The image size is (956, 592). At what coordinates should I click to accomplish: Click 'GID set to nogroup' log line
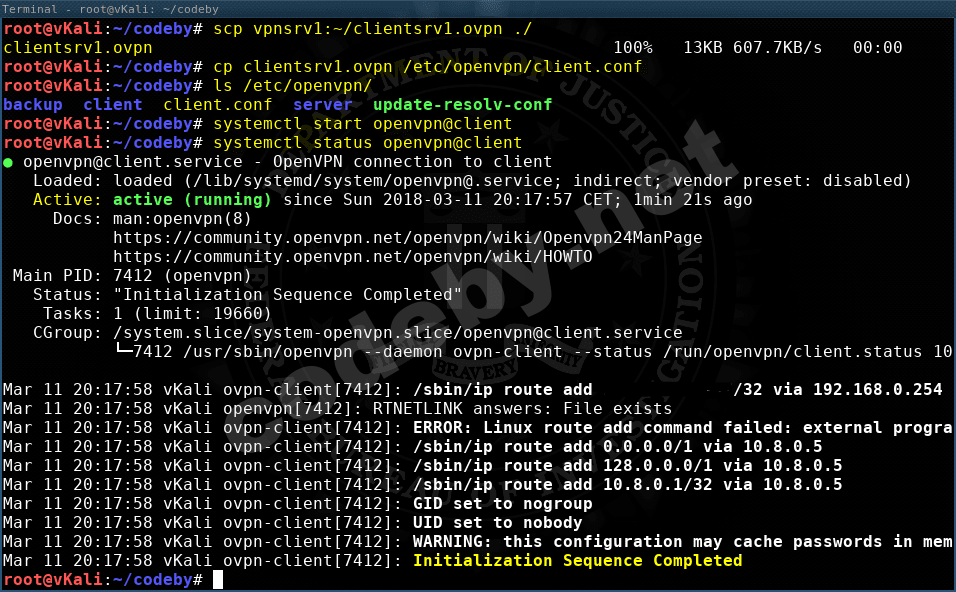502,504
